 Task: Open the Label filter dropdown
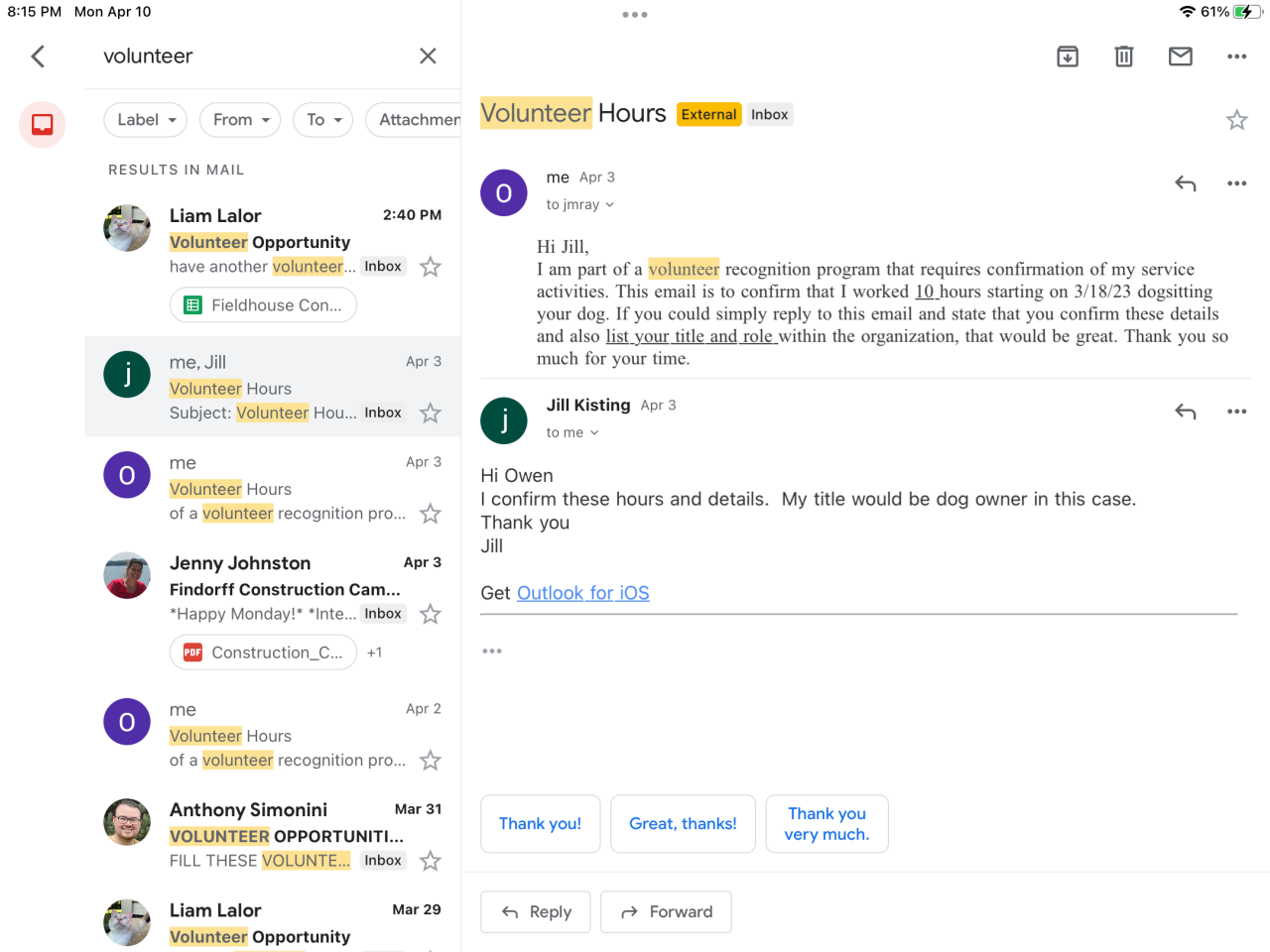click(145, 120)
